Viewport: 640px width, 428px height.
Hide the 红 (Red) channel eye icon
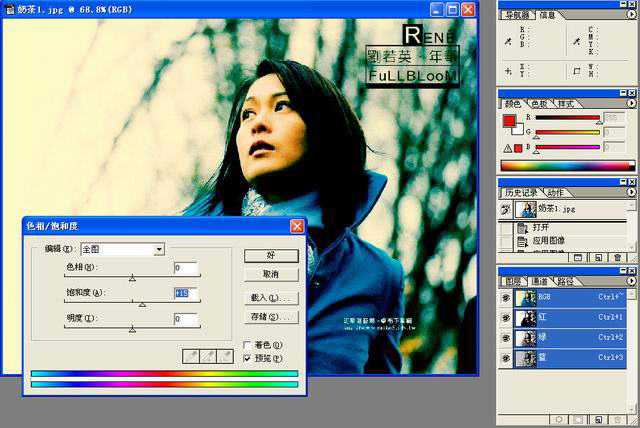pyautogui.click(x=506, y=317)
